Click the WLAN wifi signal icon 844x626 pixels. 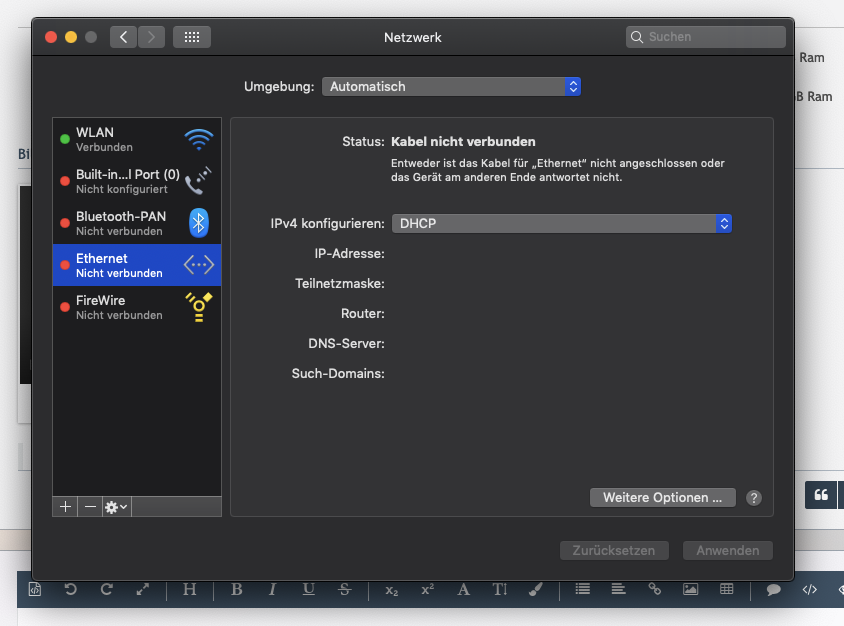(199, 139)
